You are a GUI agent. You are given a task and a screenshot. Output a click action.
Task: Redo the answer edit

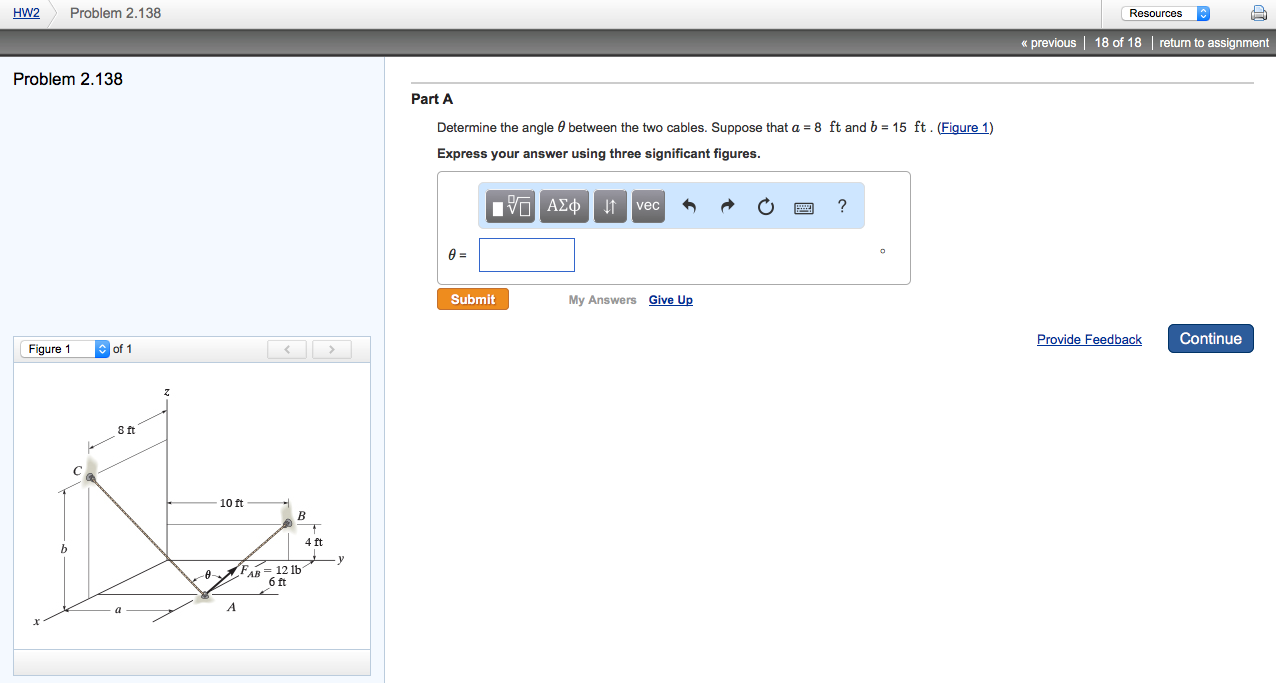[727, 206]
